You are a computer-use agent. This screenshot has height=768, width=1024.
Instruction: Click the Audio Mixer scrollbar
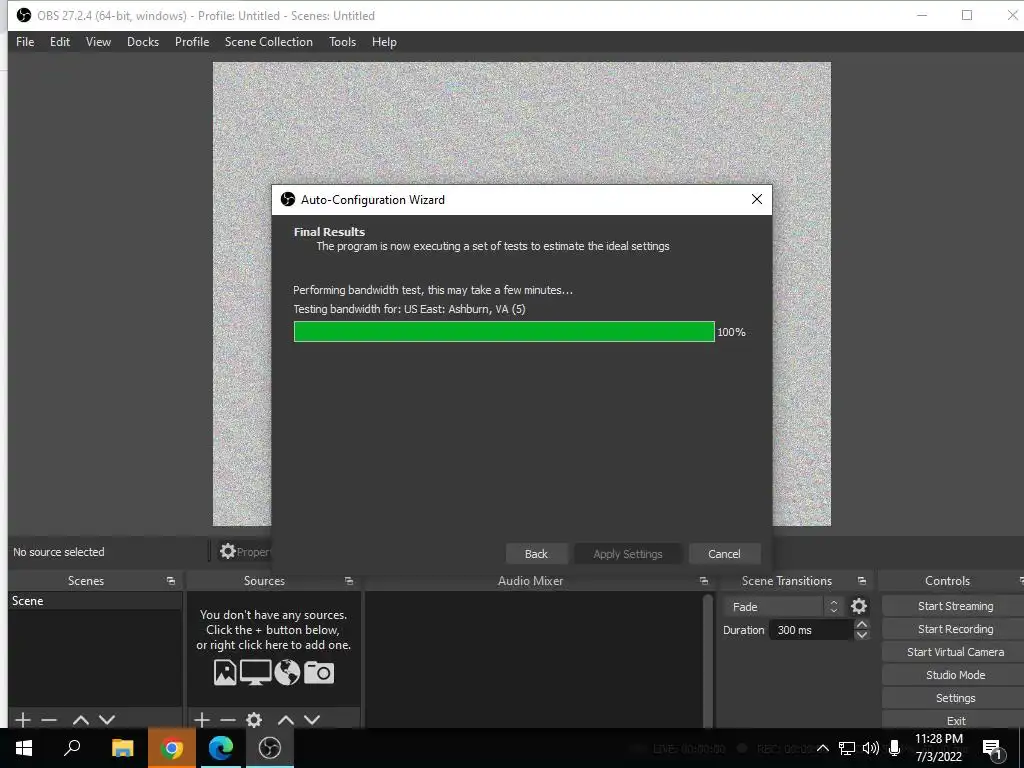[707, 658]
